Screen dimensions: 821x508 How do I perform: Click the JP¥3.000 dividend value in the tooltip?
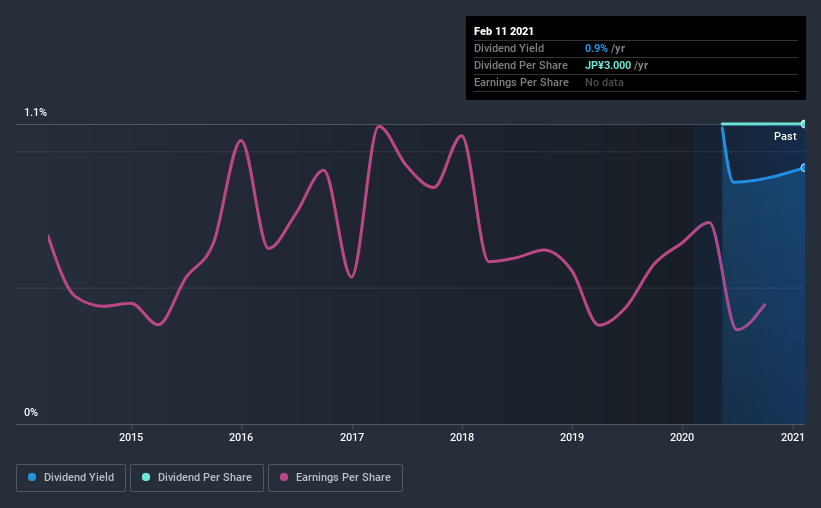(608, 65)
